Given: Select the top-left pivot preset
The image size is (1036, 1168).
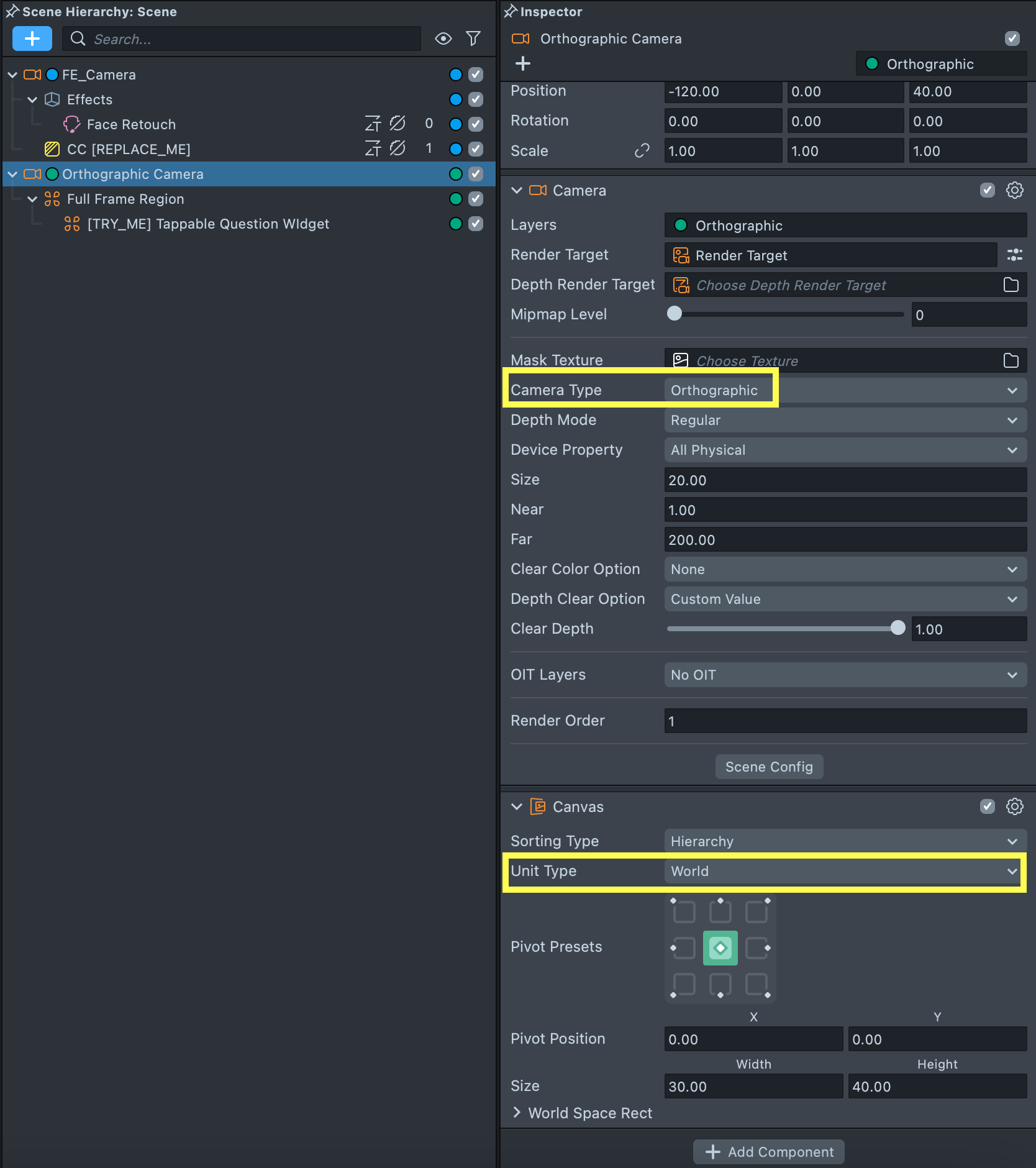Looking at the screenshot, I should 684,911.
